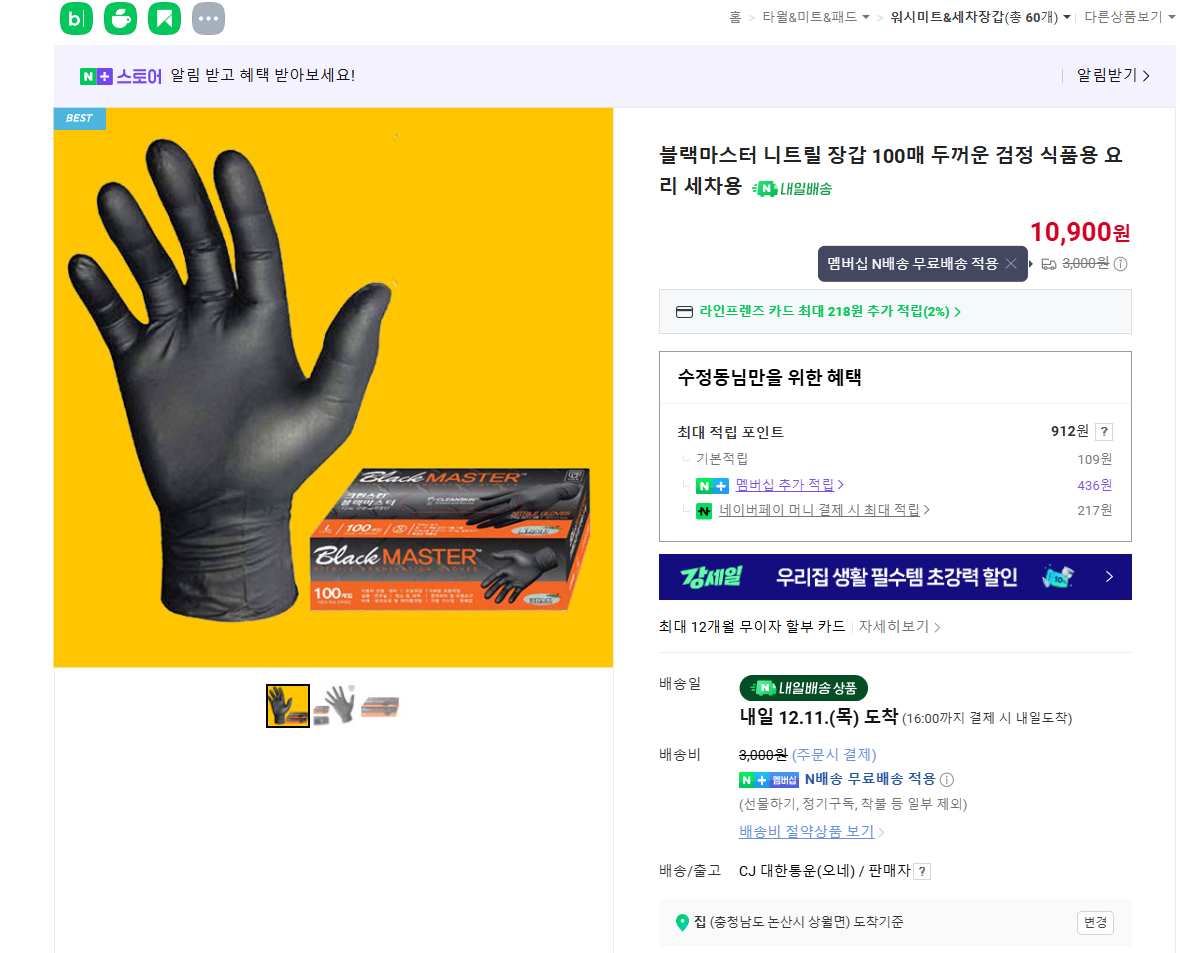Click info icon beside 3,000원 shipping fee
The height and width of the screenshot is (953, 1180).
(x=1121, y=263)
